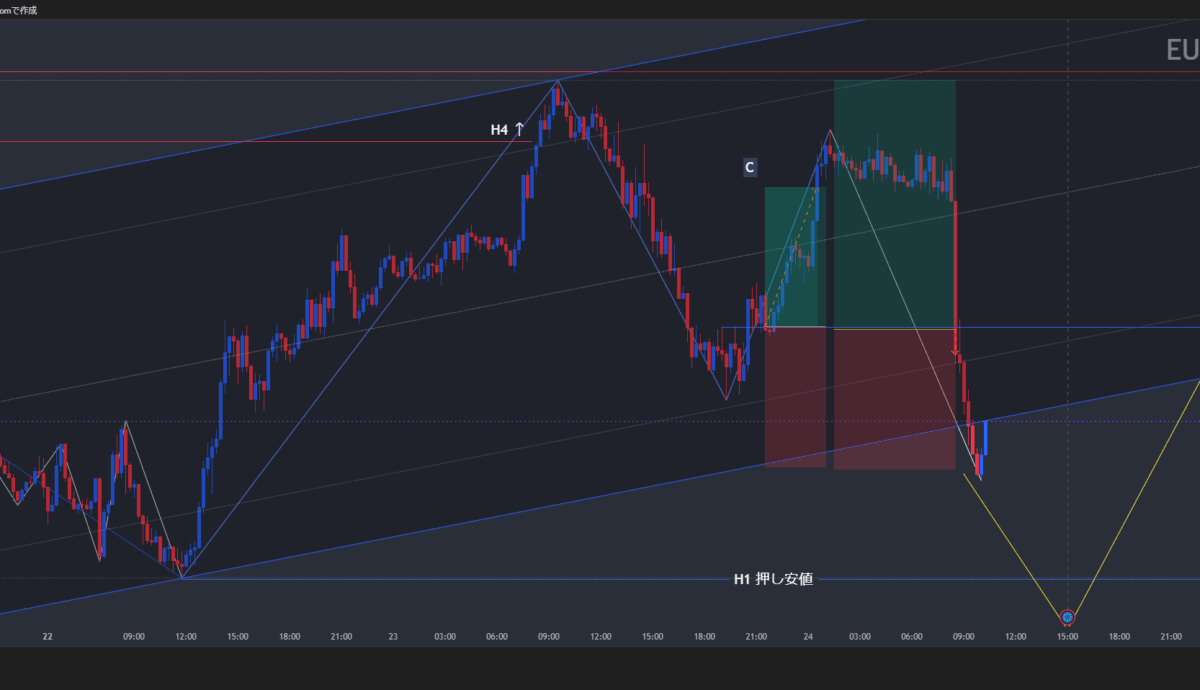The width and height of the screenshot is (1200, 690).
Task: Click the "で作成" caption text at top-left
Action: coord(24,10)
